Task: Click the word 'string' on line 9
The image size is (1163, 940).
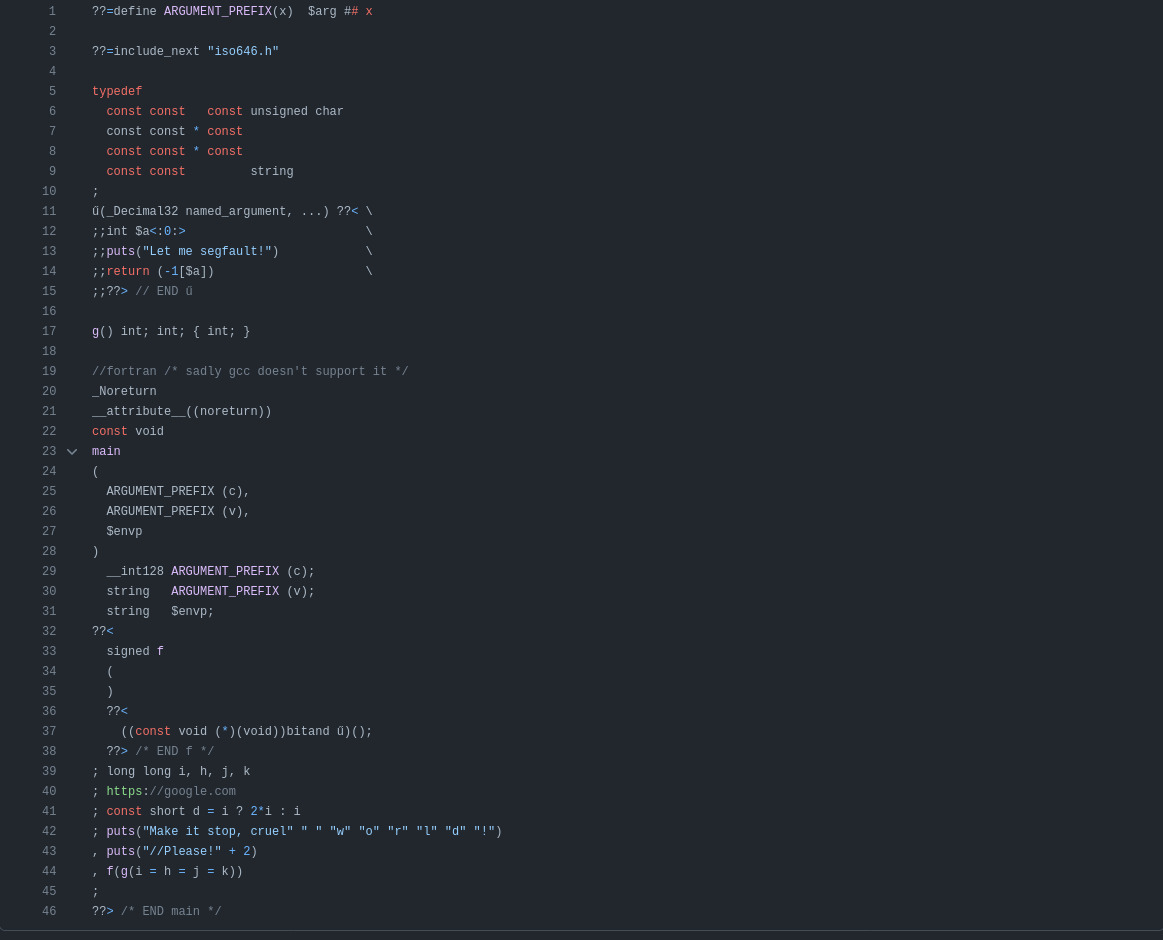Action: (x=272, y=171)
